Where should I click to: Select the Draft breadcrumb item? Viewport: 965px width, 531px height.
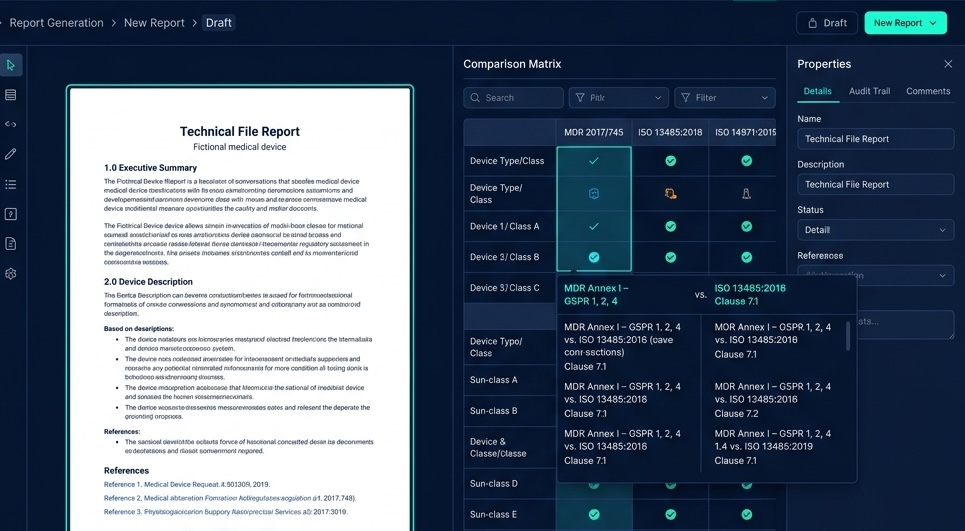pyautogui.click(x=218, y=23)
